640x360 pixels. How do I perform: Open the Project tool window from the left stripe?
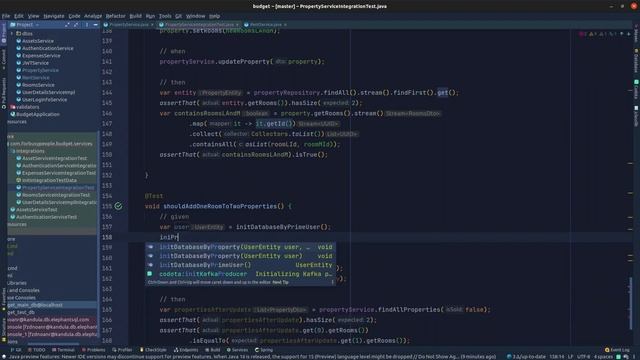tap(3, 33)
